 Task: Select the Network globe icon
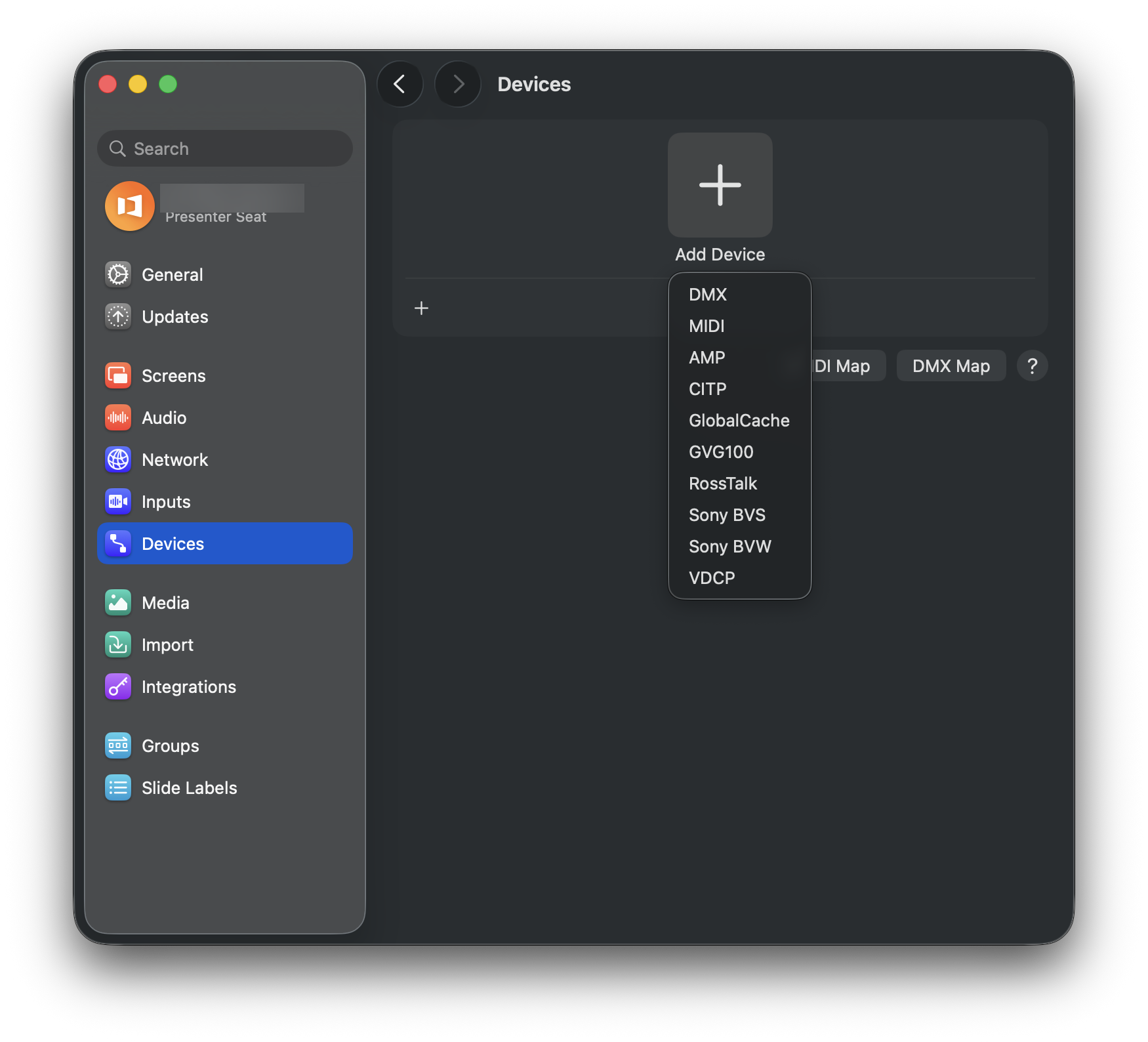click(x=118, y=459)
